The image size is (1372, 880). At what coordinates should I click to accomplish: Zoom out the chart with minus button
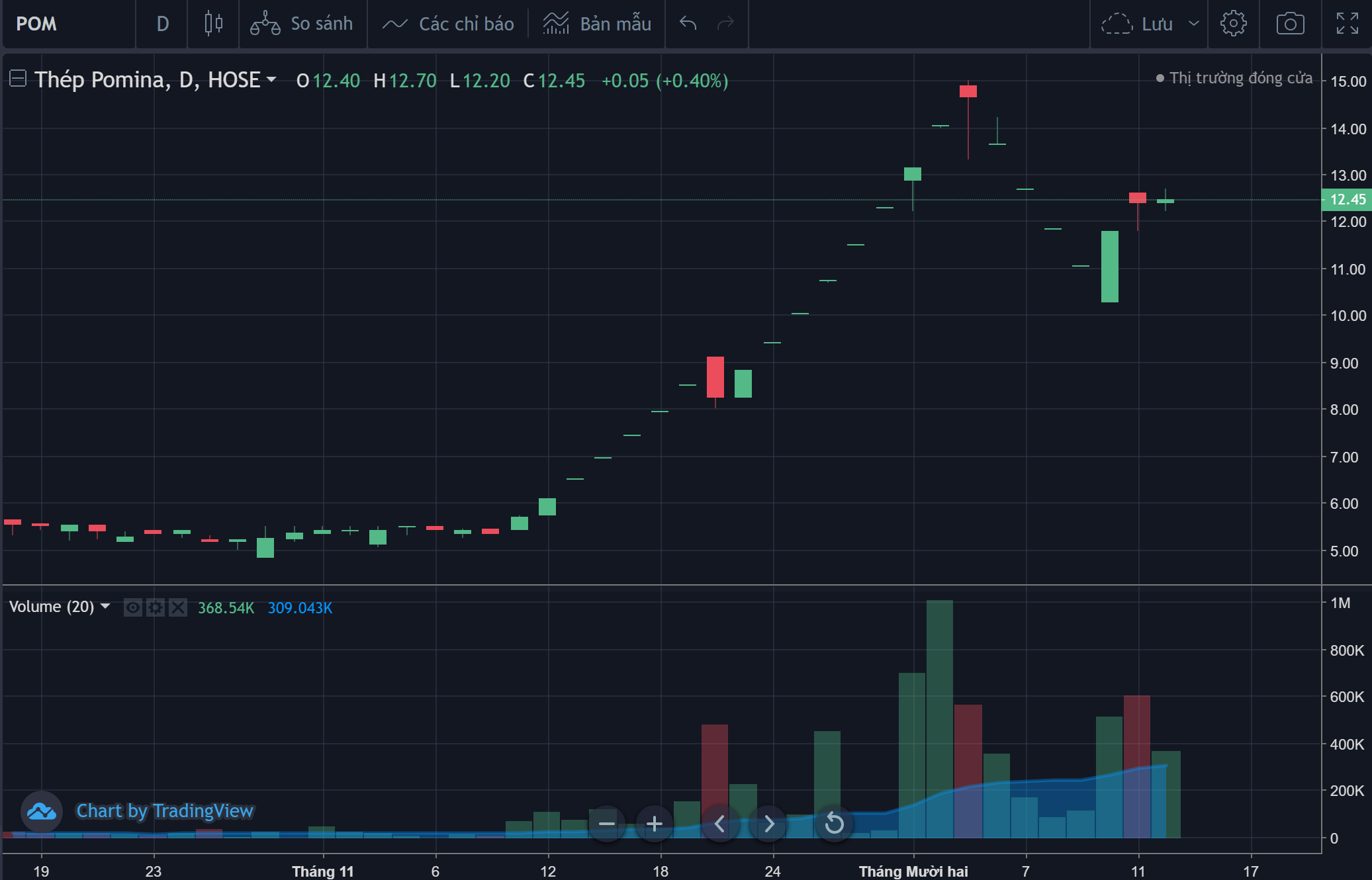[x=607, y=824]
